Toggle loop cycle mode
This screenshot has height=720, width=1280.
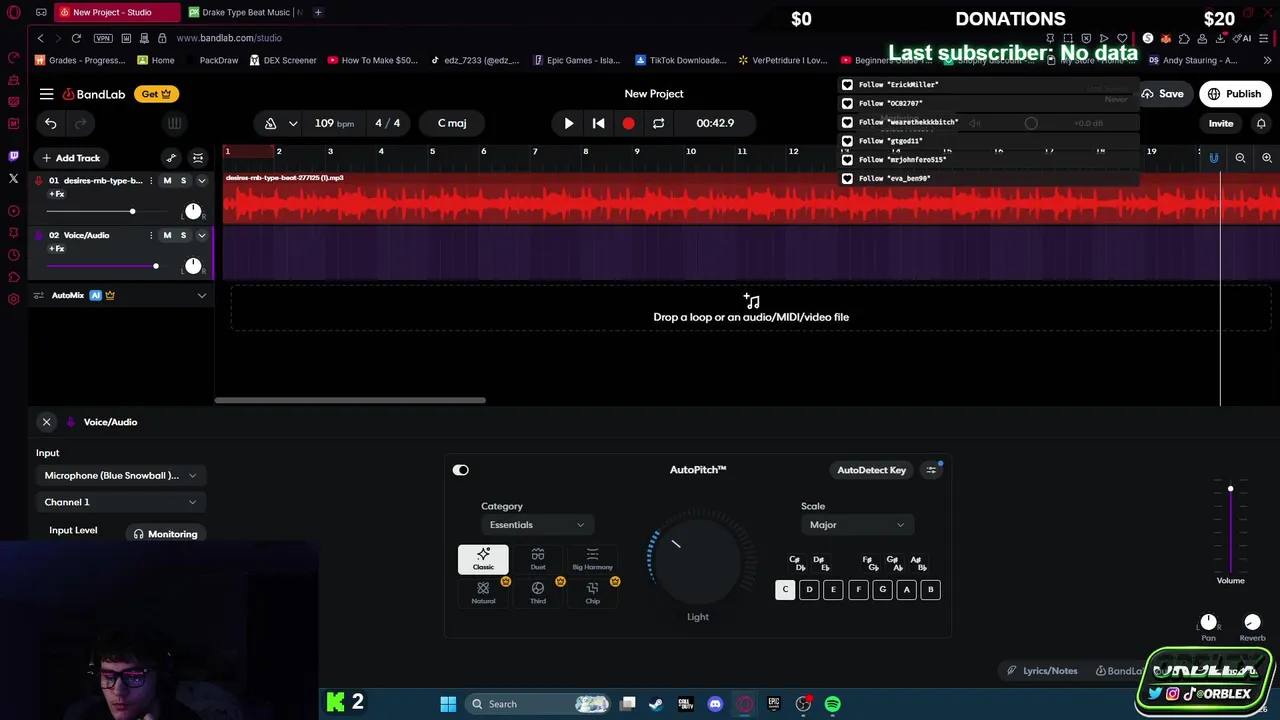tap(658, 123)
